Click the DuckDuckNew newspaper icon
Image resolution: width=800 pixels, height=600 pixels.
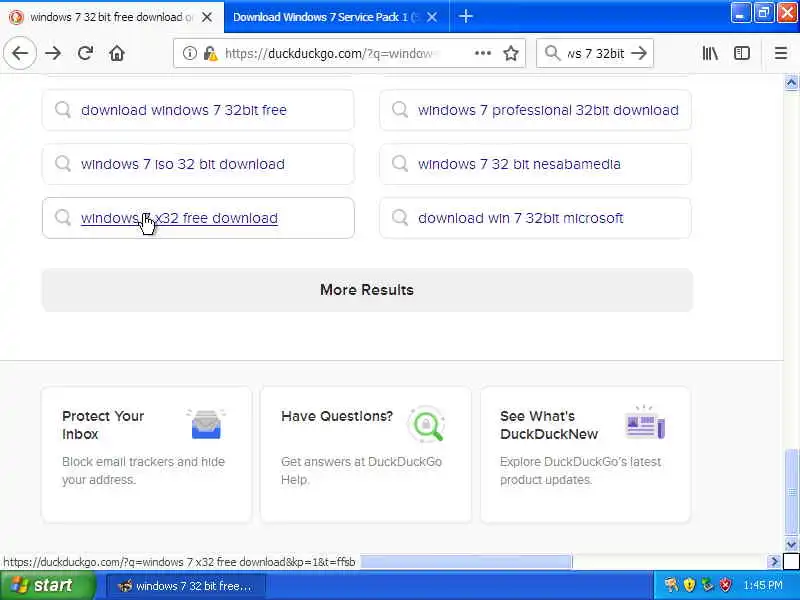(644, 423)
